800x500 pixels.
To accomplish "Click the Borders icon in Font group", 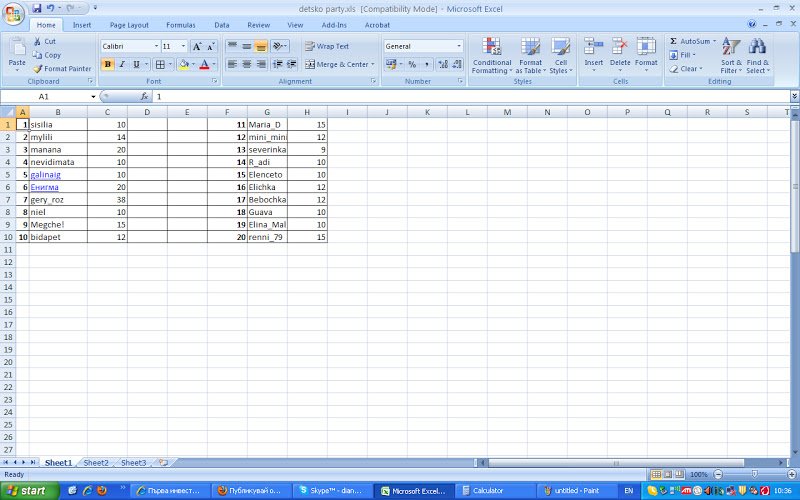I will [160, 64].
